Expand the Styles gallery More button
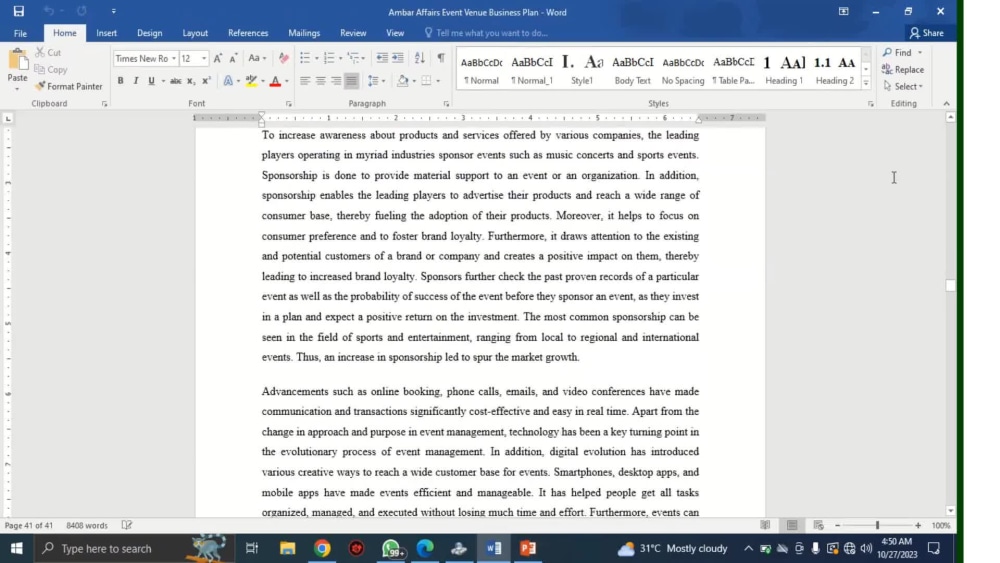 click(x=866, y=82)
